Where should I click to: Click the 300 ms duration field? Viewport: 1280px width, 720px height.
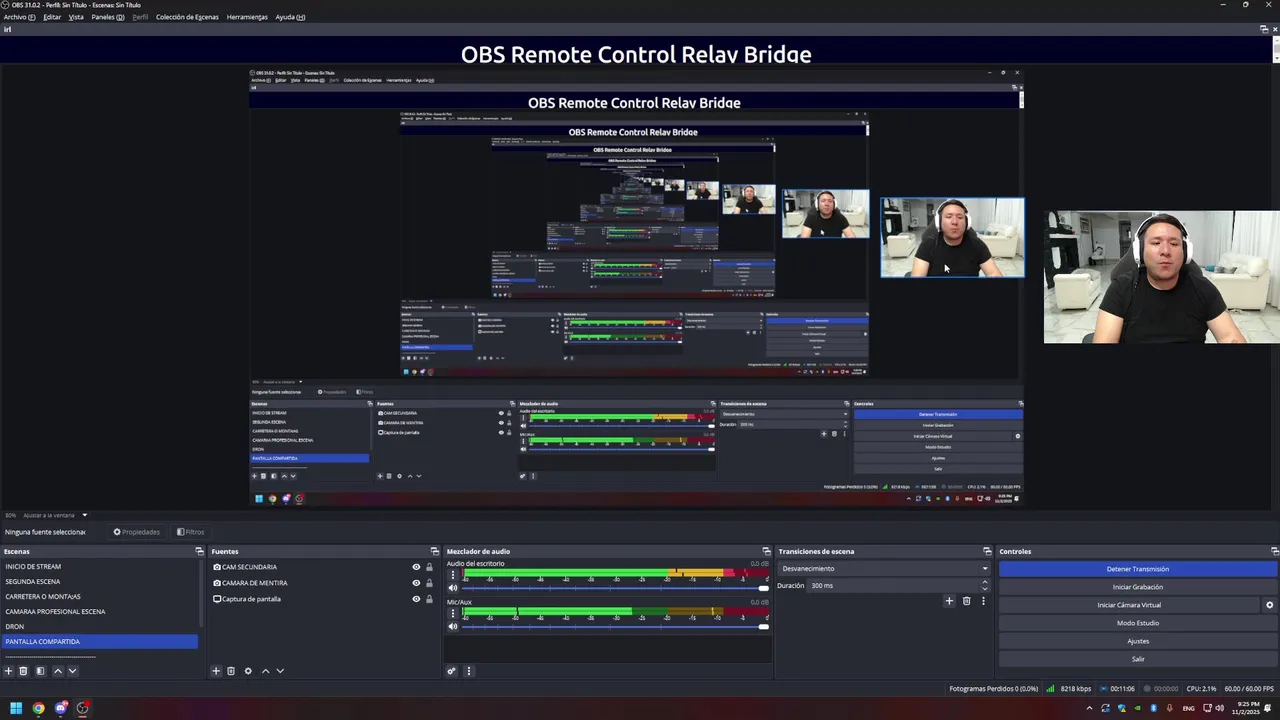coord(893,585)
